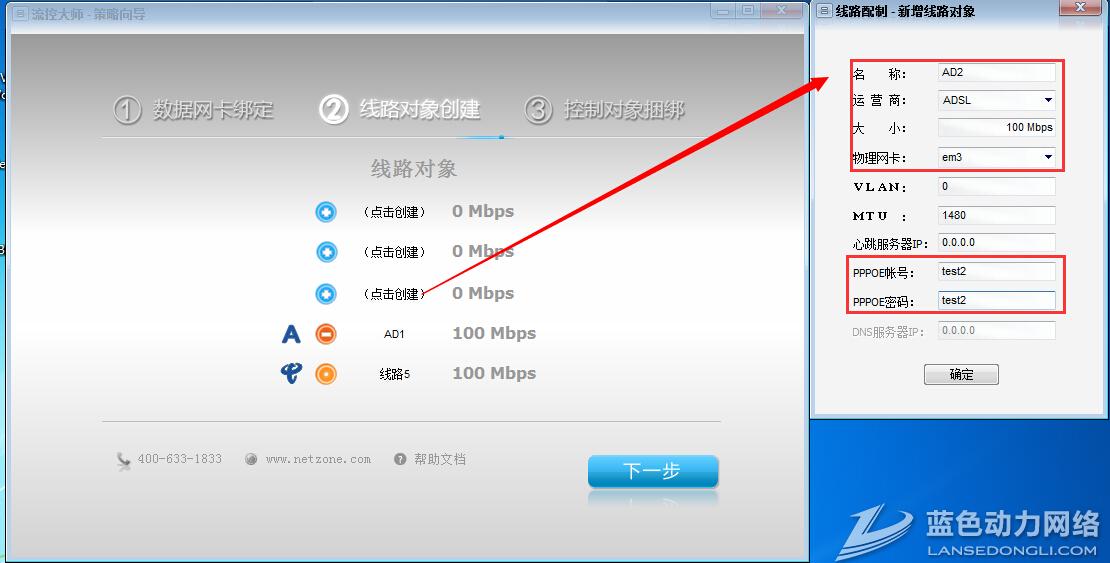Click the top plus icon to create line
Viewport: 1110px width, 563px height.
click(326, 212)
